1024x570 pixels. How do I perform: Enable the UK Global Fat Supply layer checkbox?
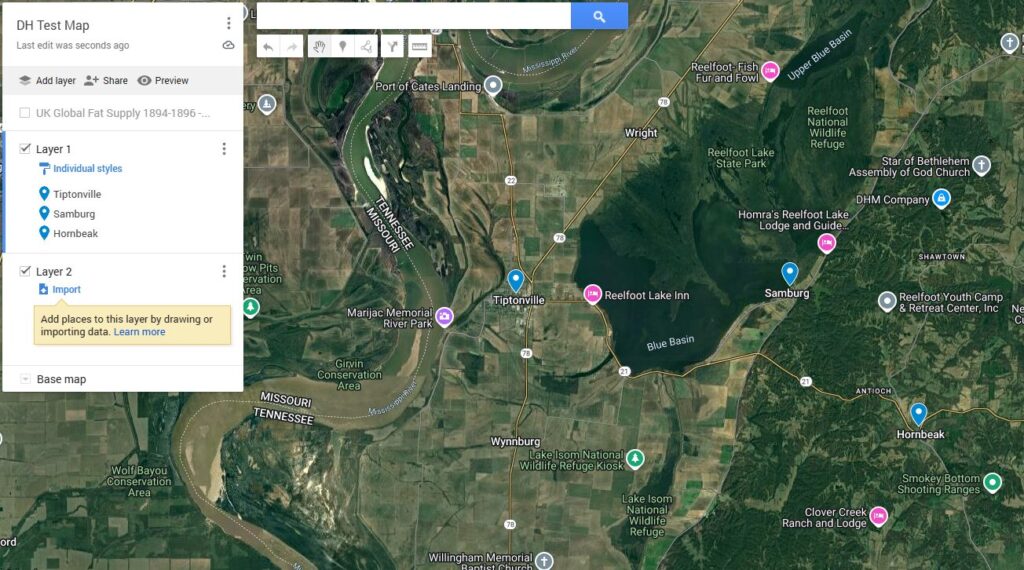coord(25,113)
